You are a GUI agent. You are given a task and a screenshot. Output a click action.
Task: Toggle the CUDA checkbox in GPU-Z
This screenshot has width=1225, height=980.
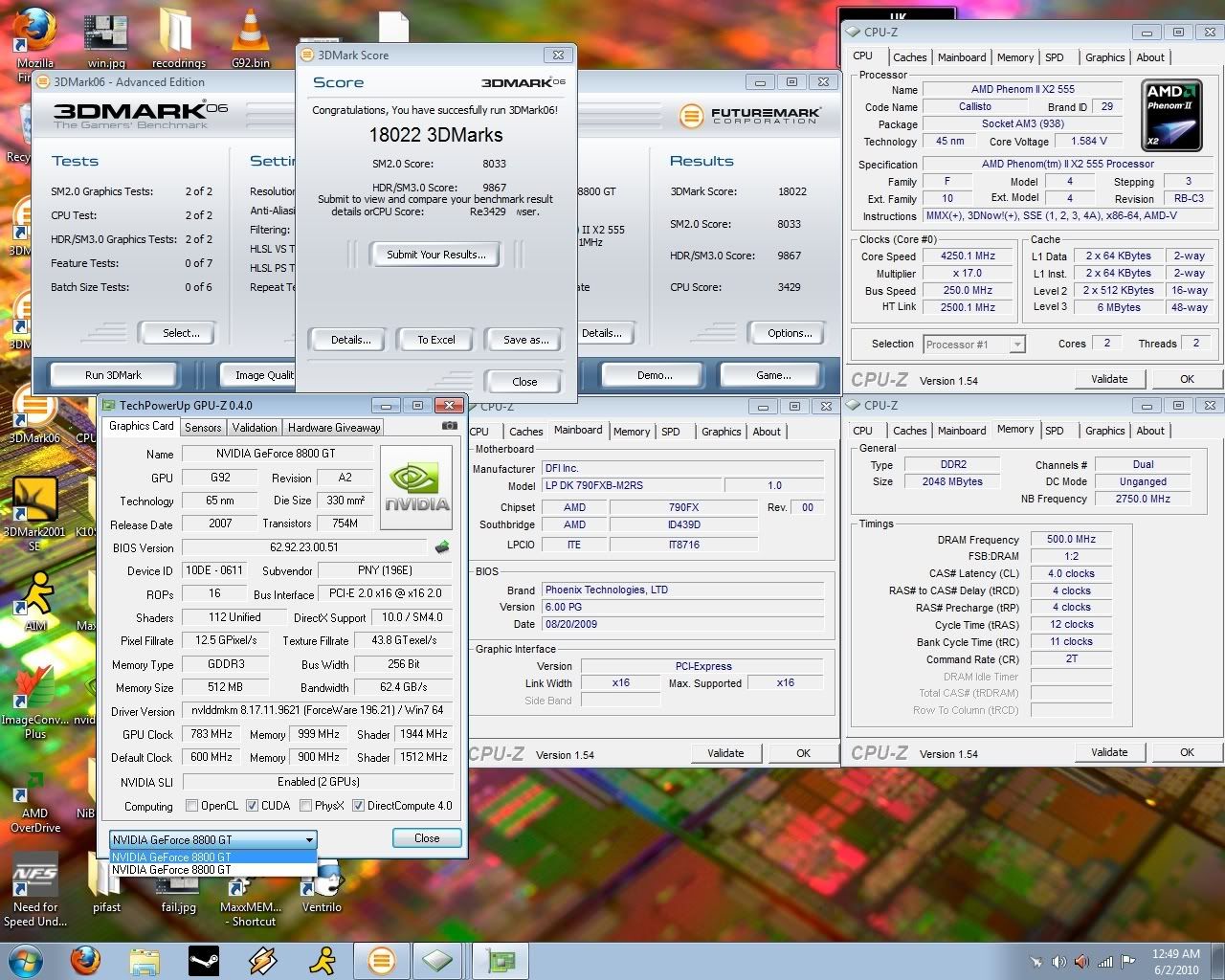coord(253,806)
